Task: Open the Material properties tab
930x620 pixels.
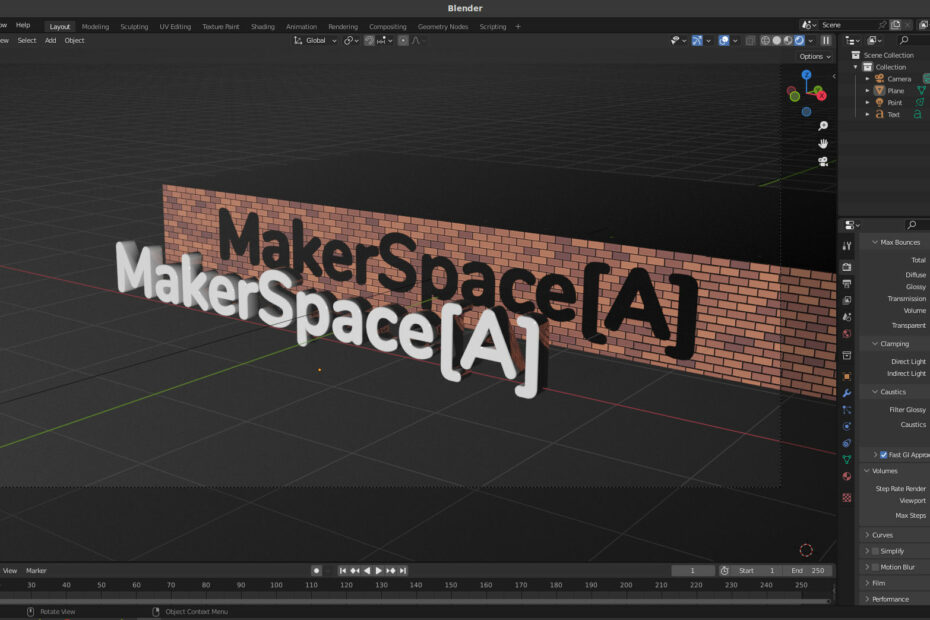Action: coord(847,476)
